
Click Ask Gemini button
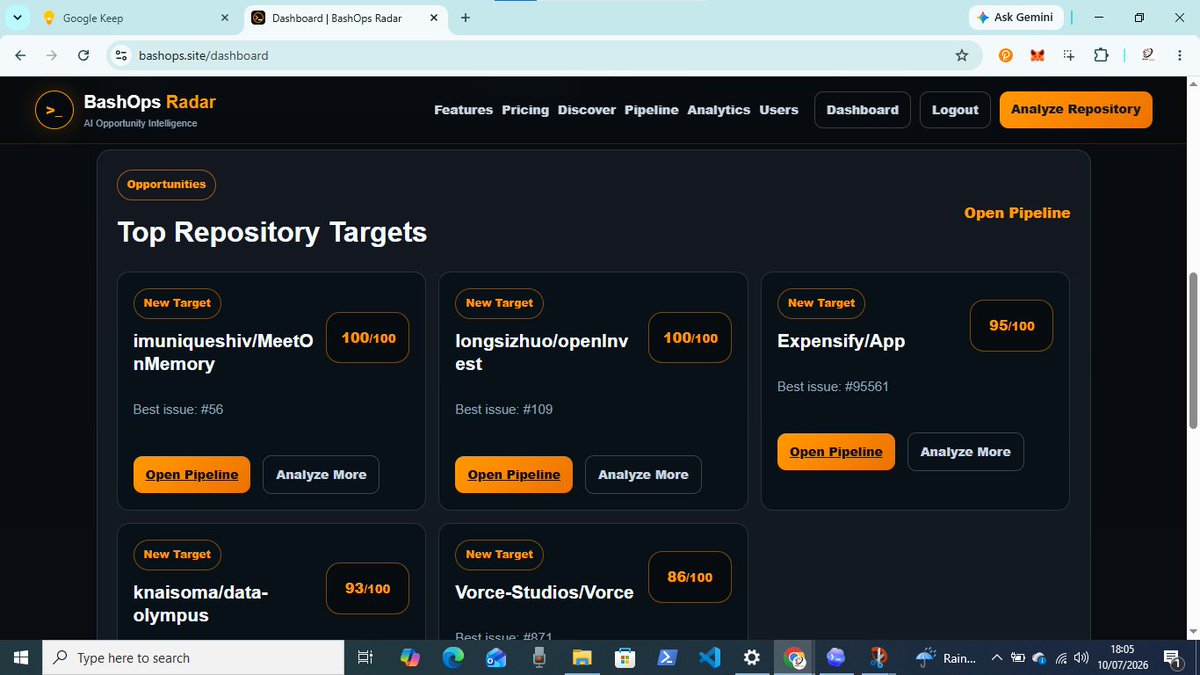(x=1015, y=17)
